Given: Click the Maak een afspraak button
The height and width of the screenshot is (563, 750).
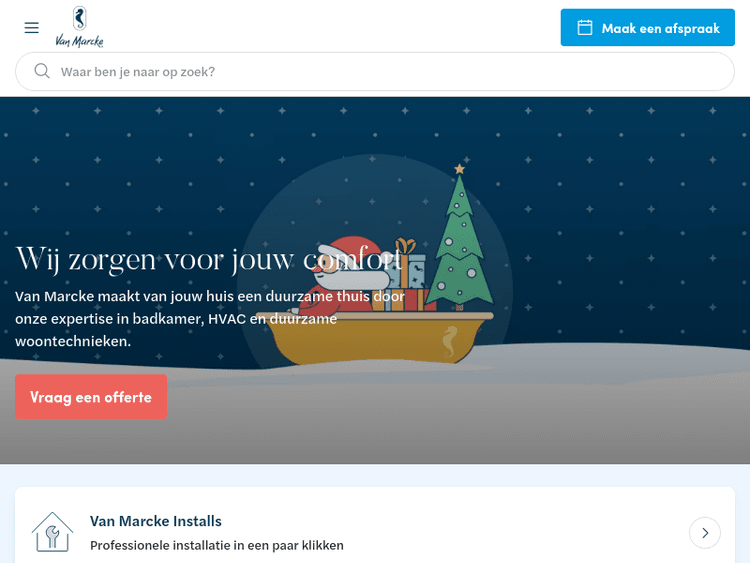Looking at the screenshot, I should coord(648,27).
